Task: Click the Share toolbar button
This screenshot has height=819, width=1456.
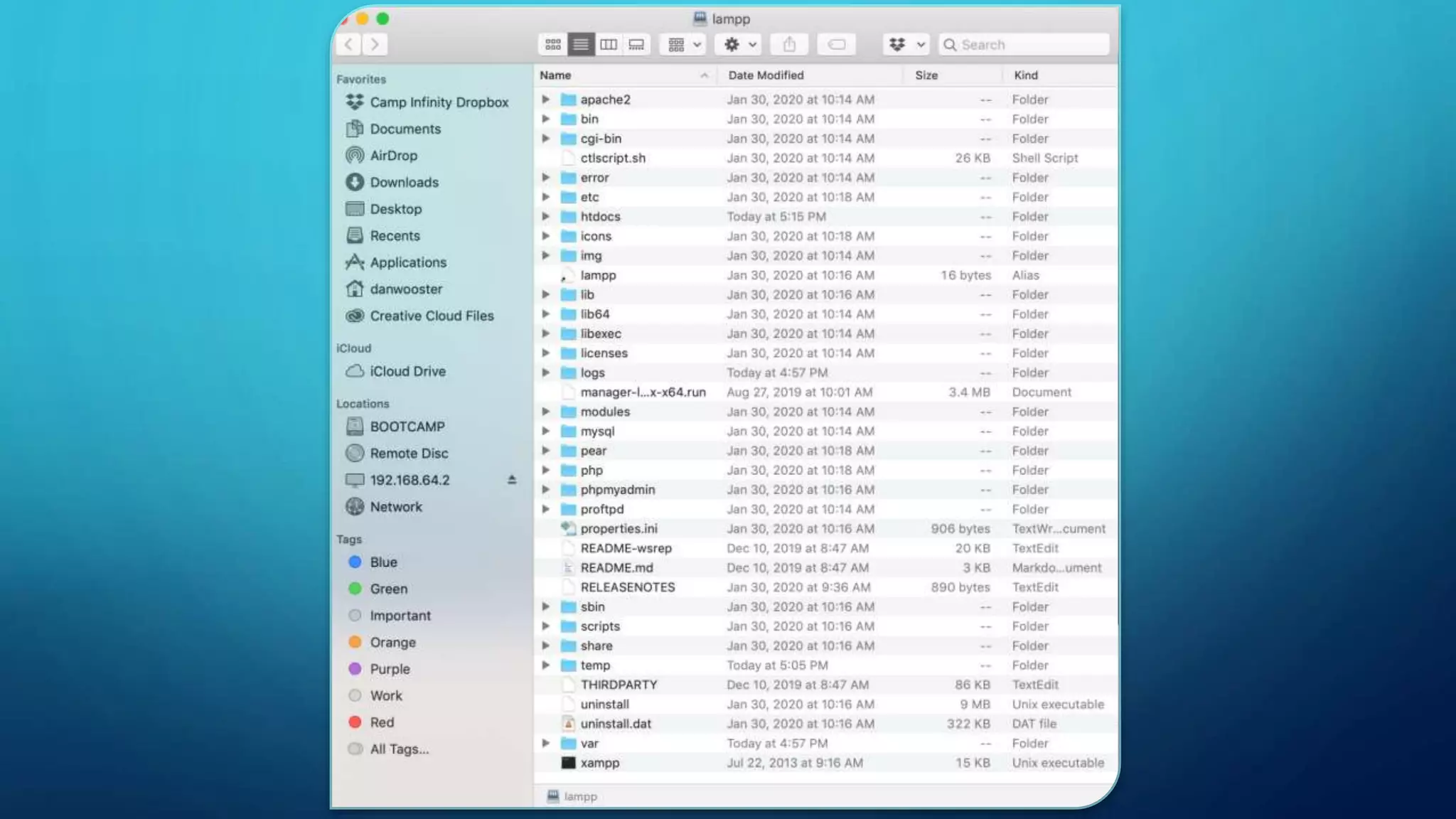Action: pos(789,45)
